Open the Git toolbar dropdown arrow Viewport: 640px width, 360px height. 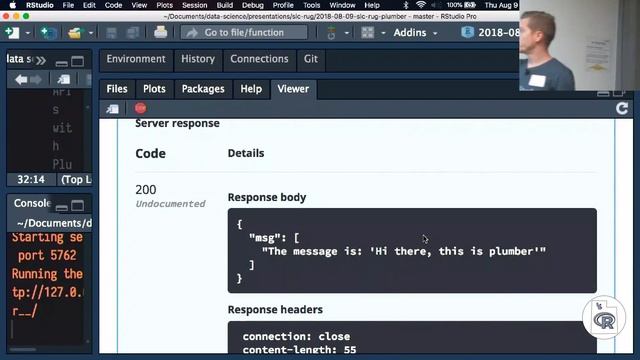(347, 33)
